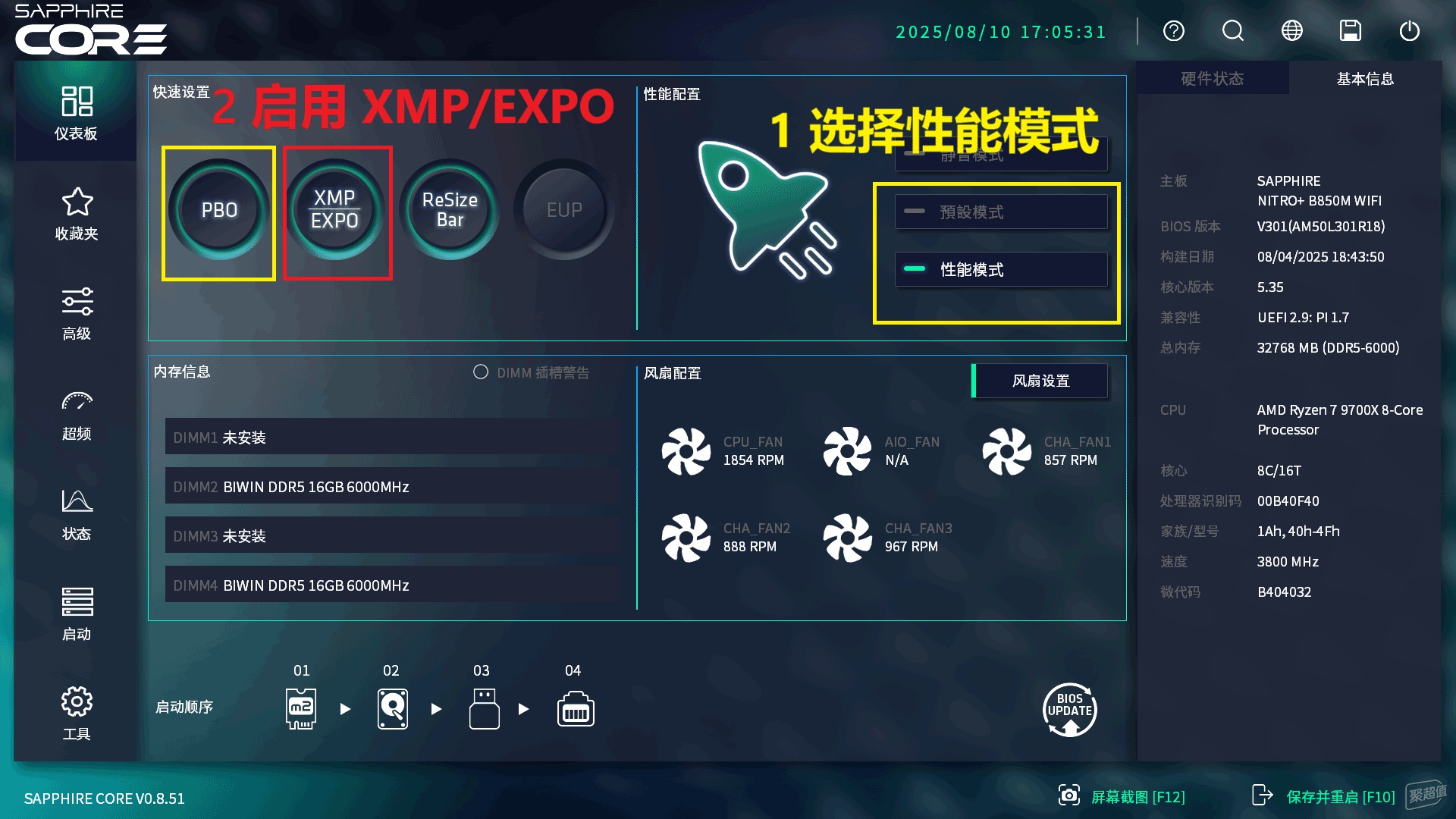Toggle the PBO quick setting knob
Viewport: 1456px width, 819px height.
click(x=219, y=210)
